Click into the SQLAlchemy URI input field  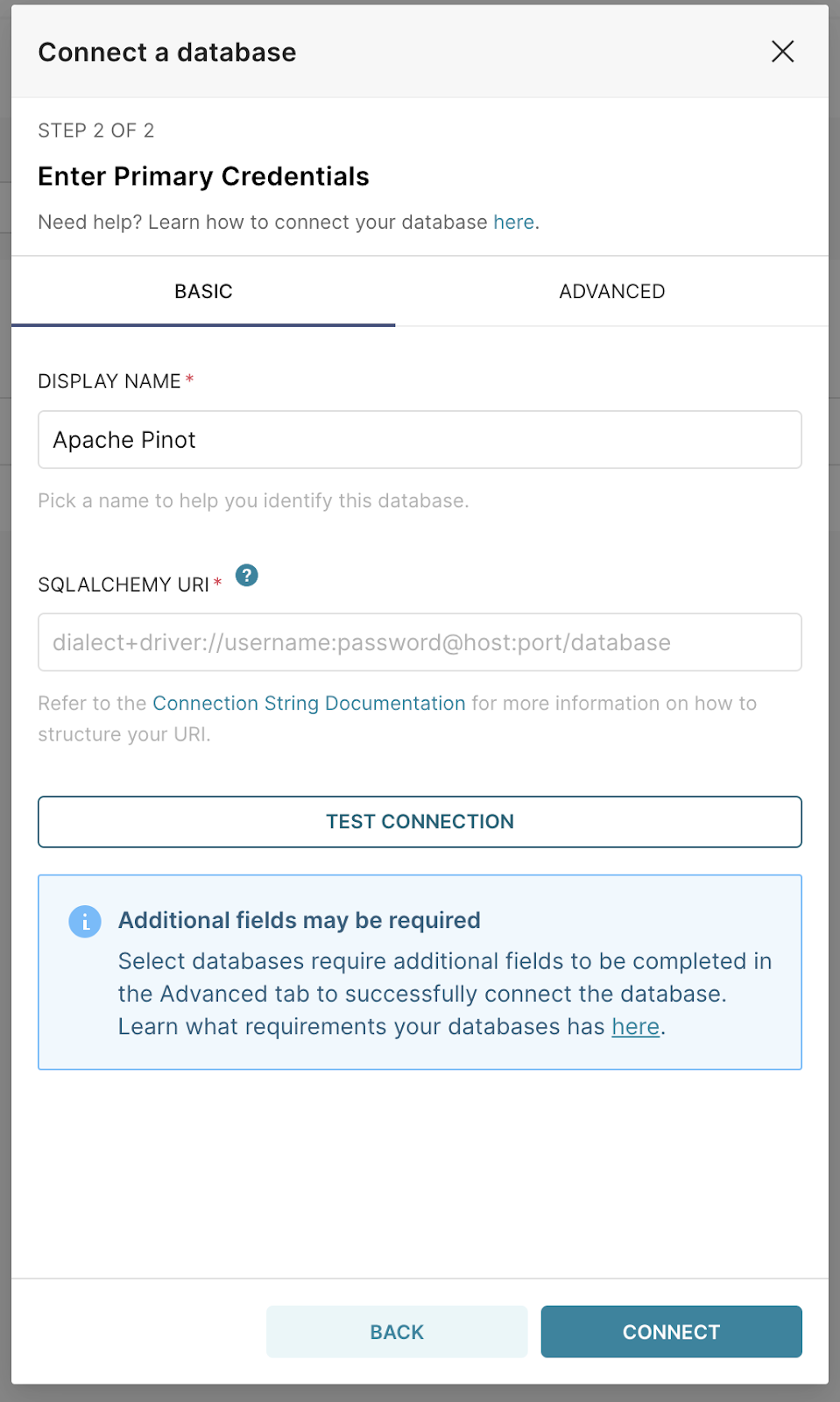(x=420, y=642)
